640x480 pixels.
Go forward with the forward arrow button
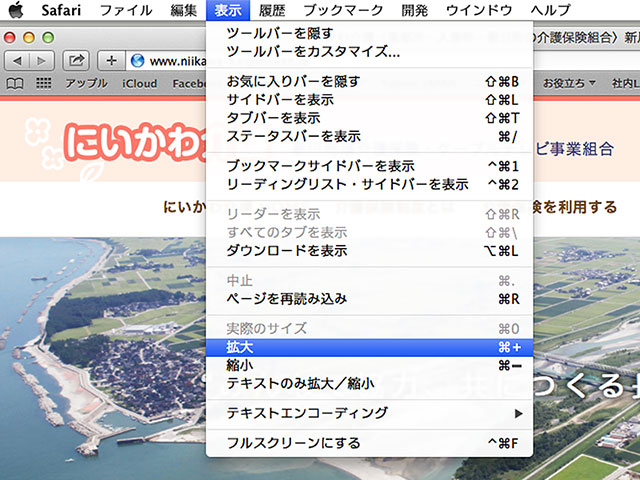click(x=42, y=61)
